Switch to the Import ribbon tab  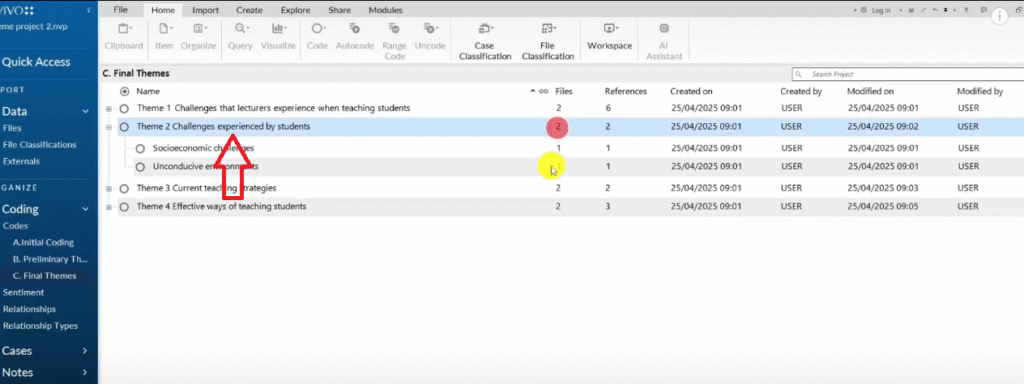click(x=205, y=10)
